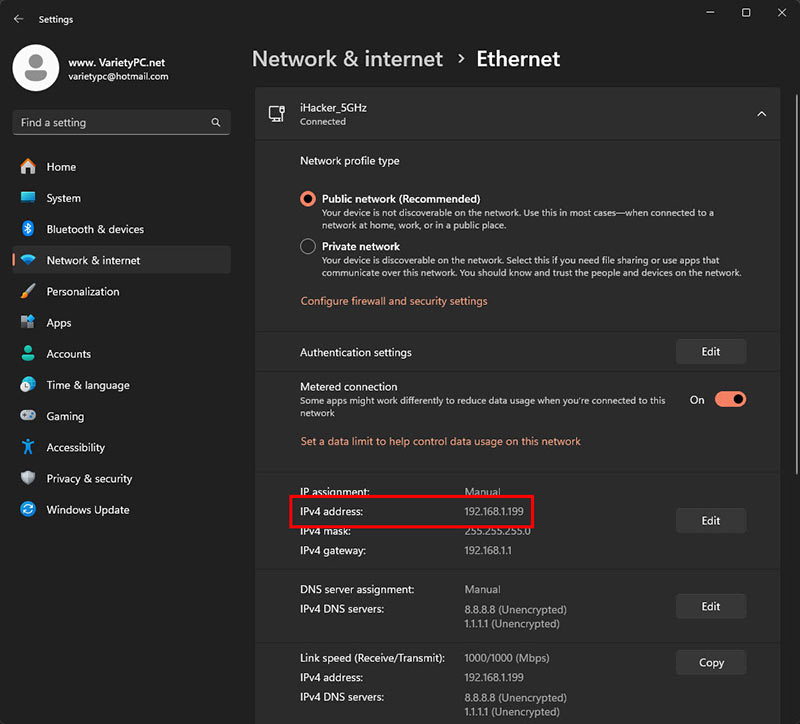Copy the network properties
The image size is (800, 724).
[711, 662]
